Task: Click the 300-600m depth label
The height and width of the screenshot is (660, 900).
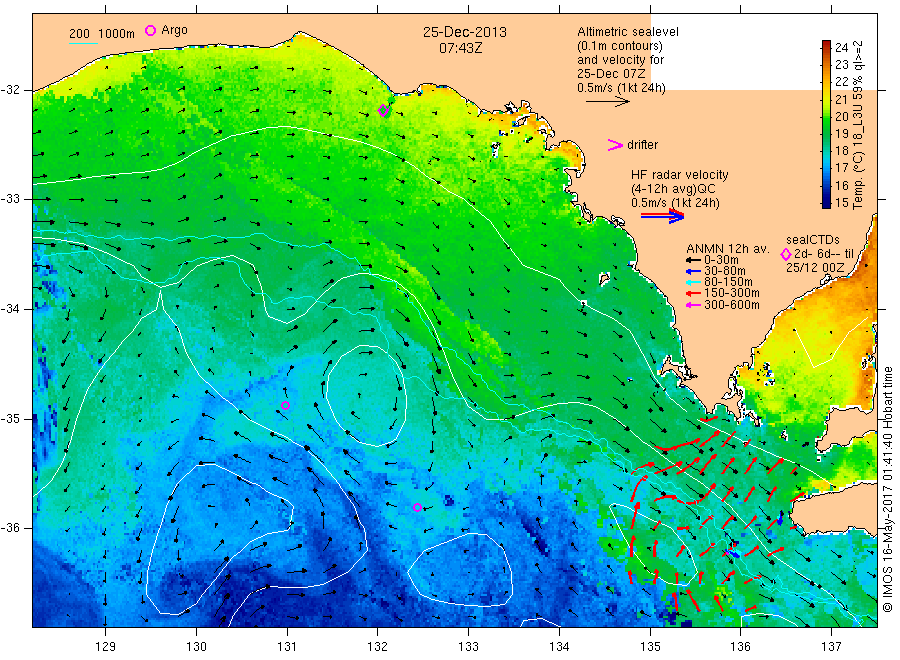Action: tap(732, 305)
